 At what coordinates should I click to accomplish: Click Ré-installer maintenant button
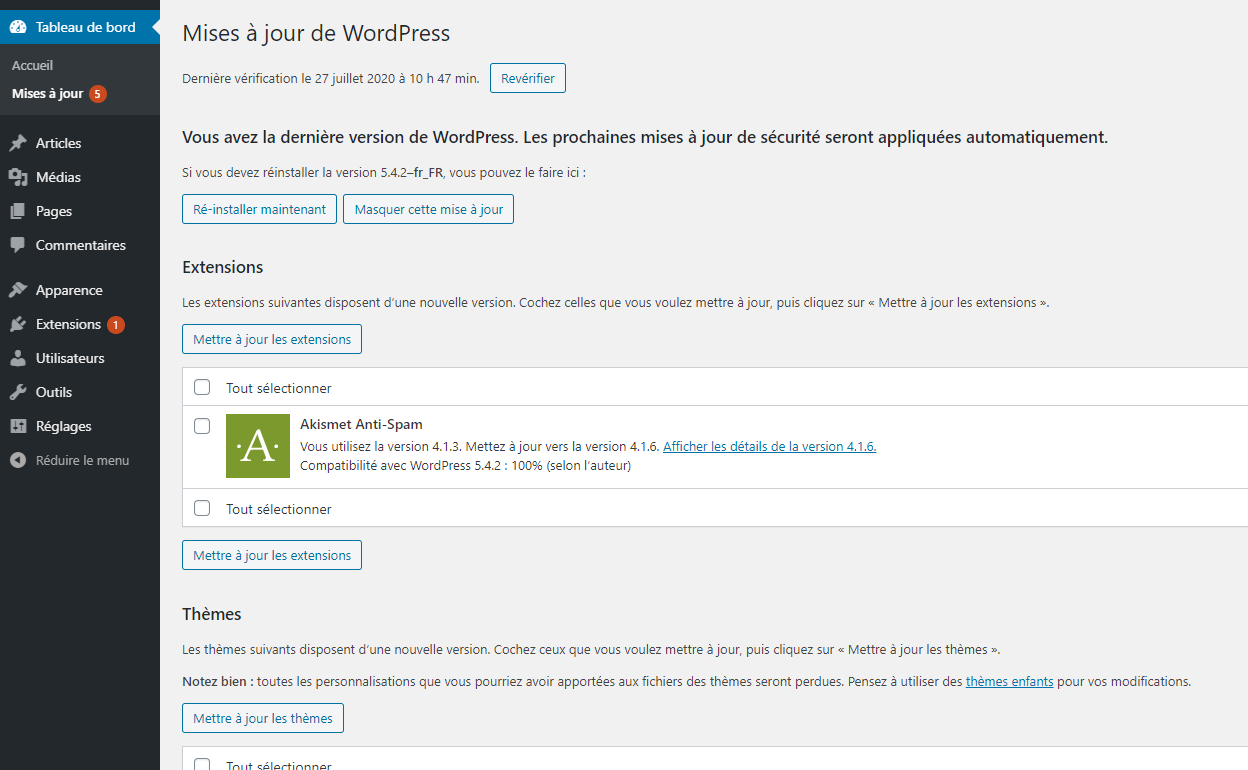pyautogui.click(x=260, y=209)
